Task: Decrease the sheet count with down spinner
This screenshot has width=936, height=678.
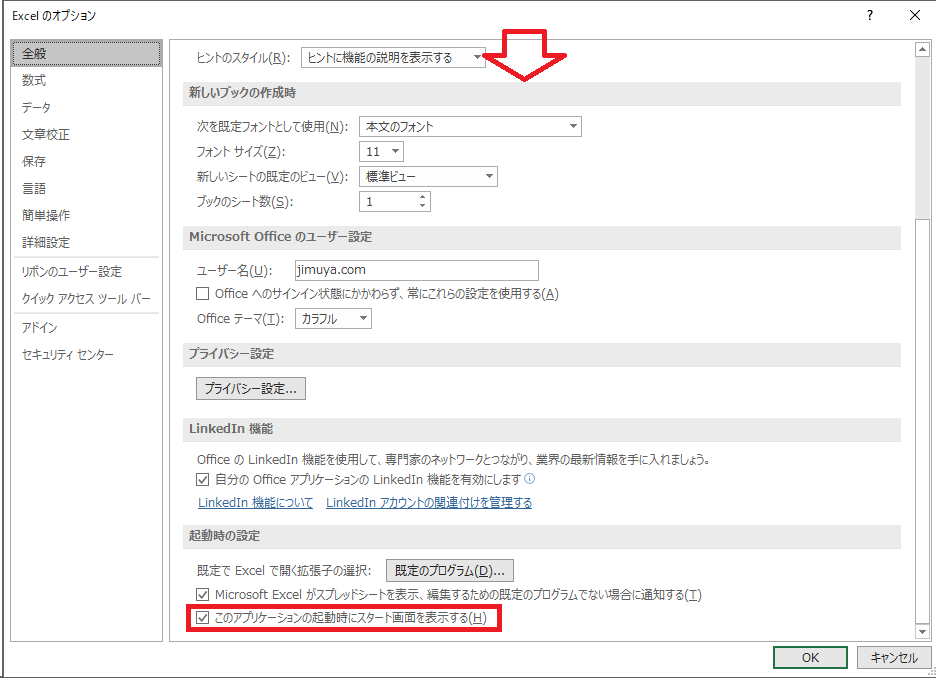Action: click(423, 206)
